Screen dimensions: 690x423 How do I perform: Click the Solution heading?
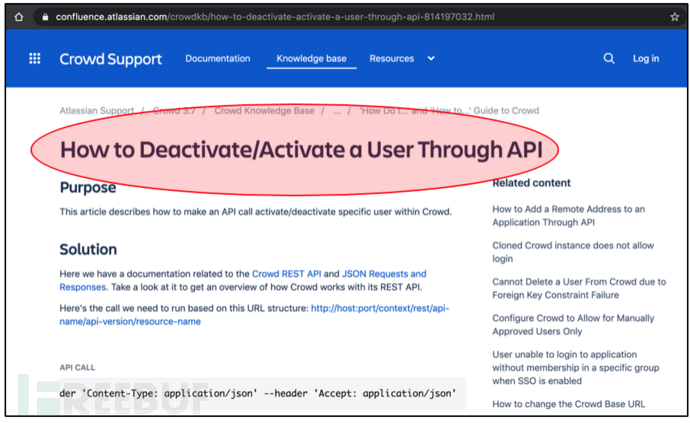point(88,250)
